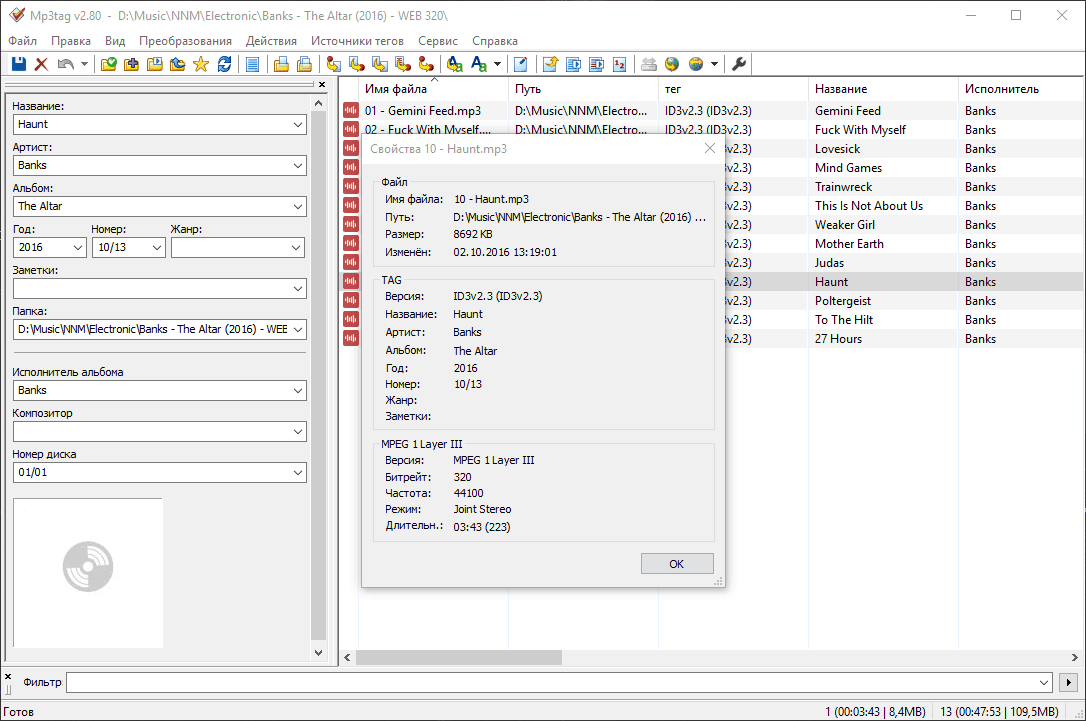Viewport: 1086px width, 721px height.
Task: Select all files with the blue list icon
Action: pos(253,64)
